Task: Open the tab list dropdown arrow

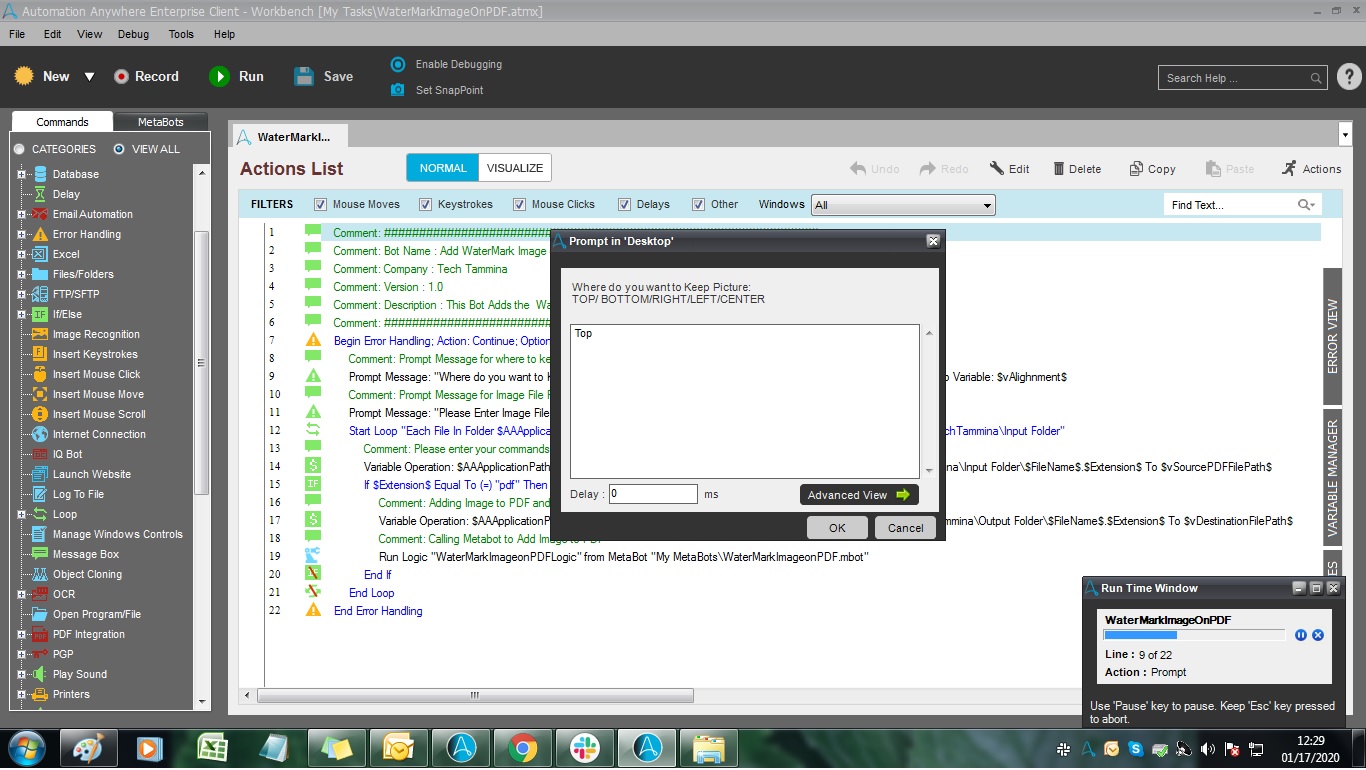Action: coord(1344,134)
